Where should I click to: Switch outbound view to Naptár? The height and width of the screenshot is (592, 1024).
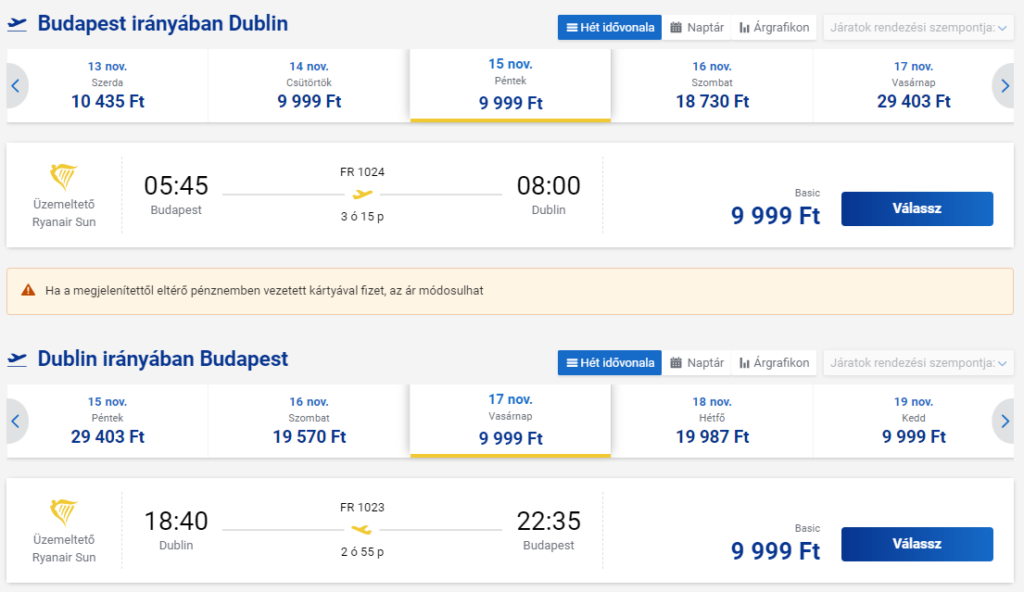click(697, 27)
